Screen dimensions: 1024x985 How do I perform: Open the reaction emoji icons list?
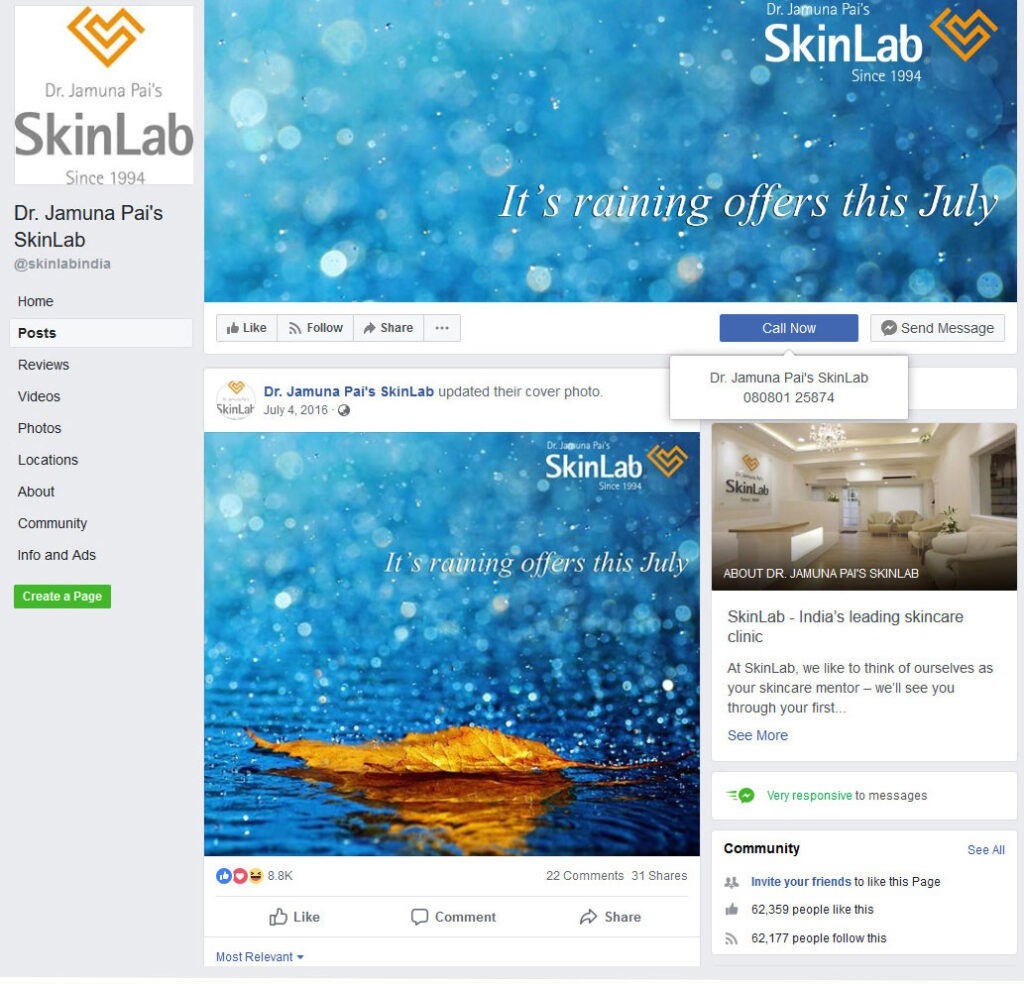(x=240, y=876)
